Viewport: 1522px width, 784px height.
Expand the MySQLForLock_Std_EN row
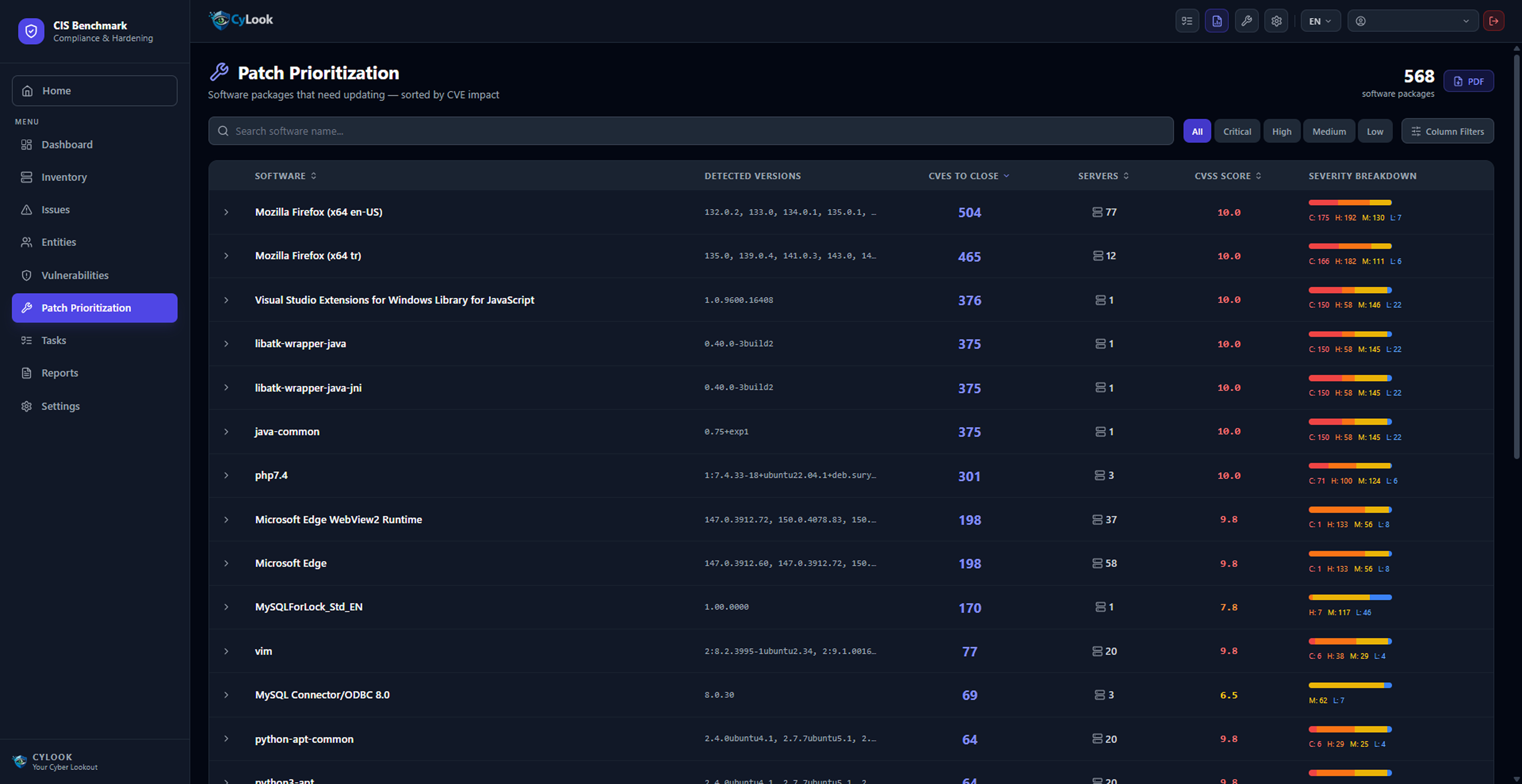pyautogui.click(x=226, y=607)
